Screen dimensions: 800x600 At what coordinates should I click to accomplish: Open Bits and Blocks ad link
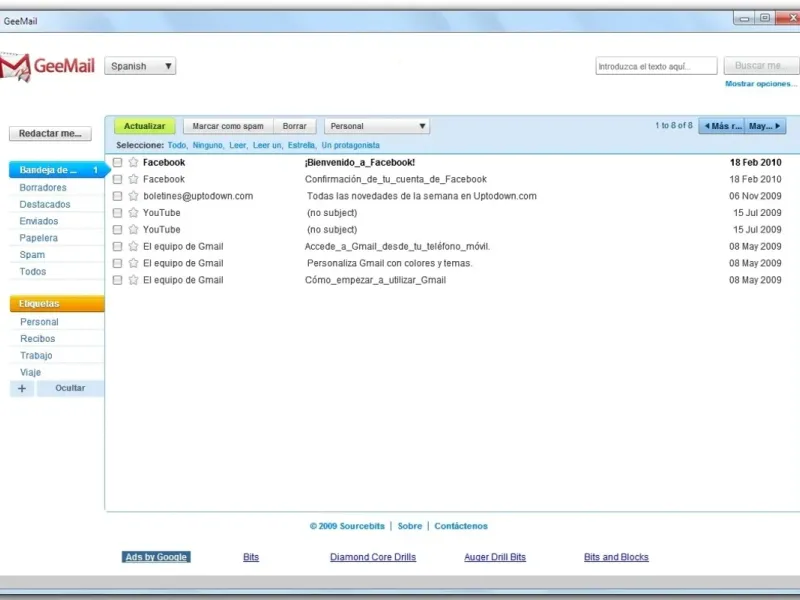point(616,557)
